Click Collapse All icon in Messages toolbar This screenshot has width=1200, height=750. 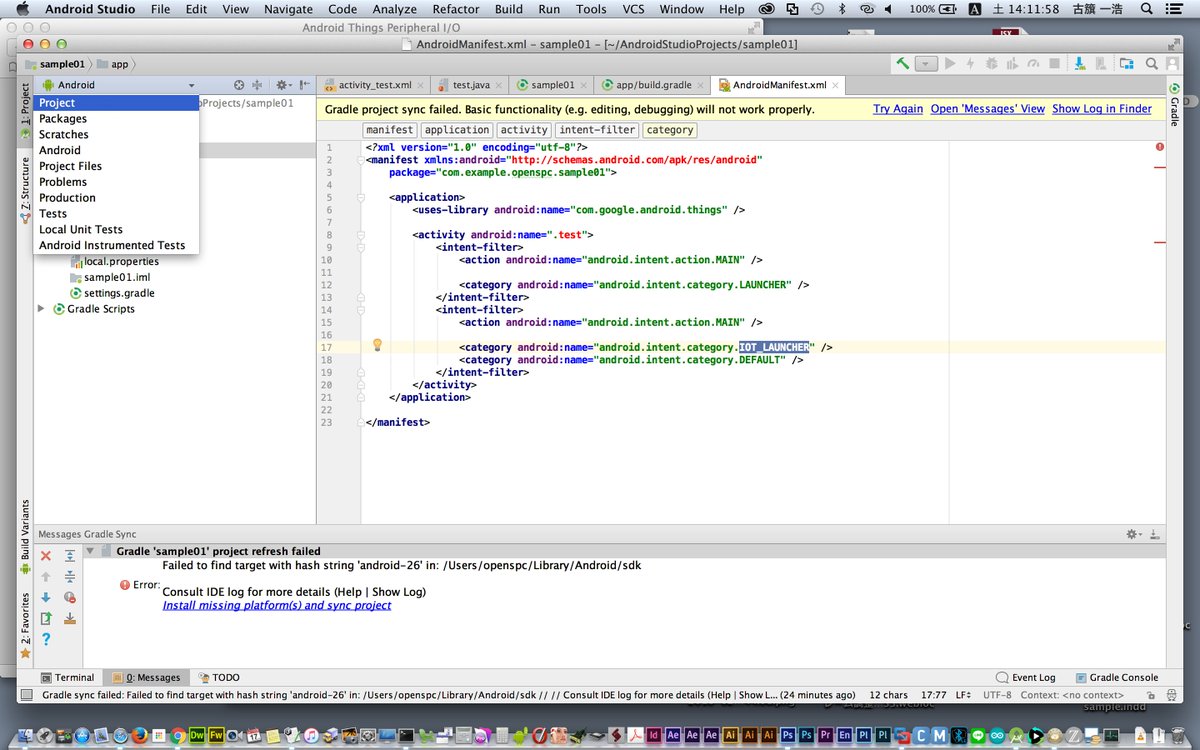click(70, 577)
